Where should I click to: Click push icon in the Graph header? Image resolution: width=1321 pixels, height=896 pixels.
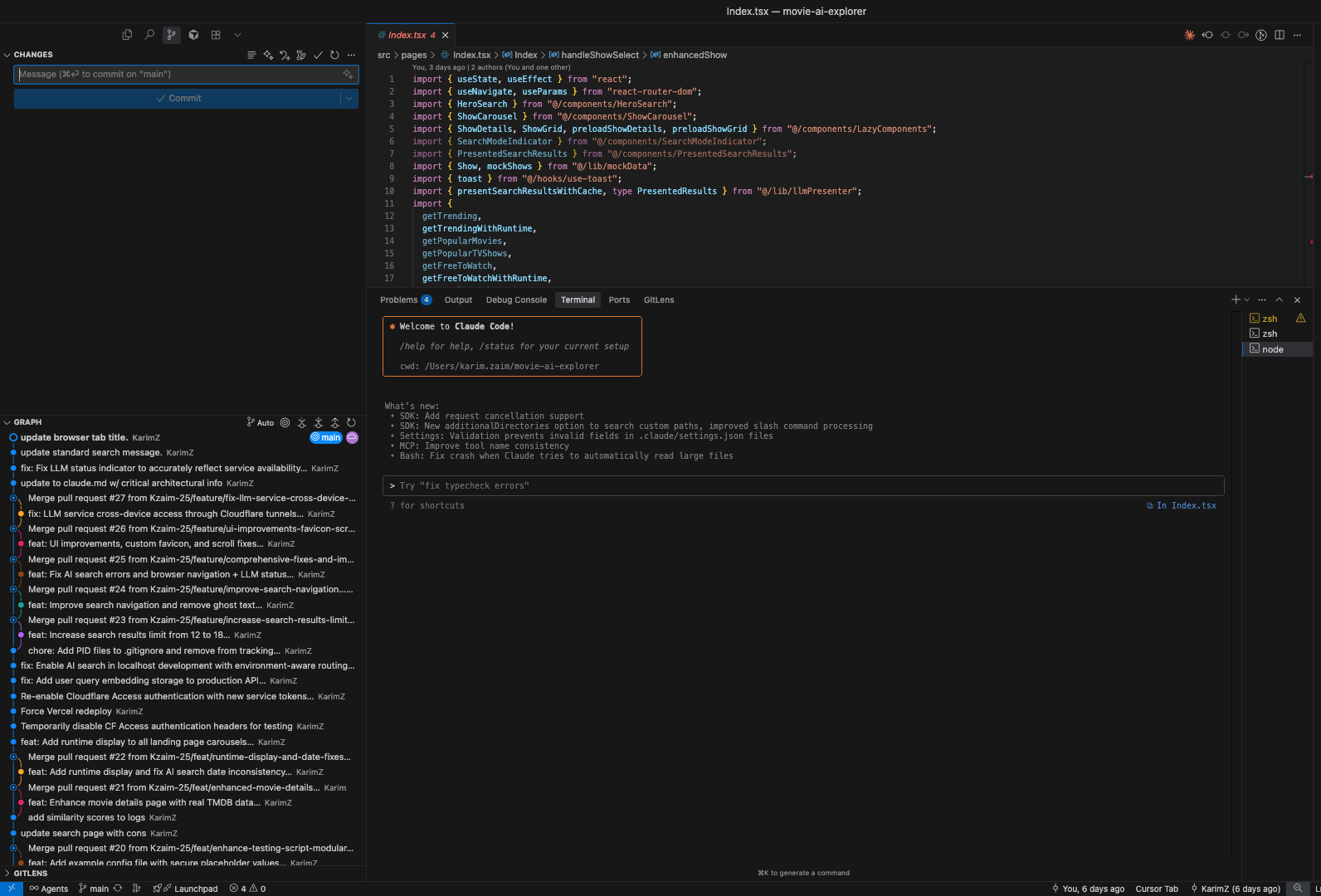point(335,422)
